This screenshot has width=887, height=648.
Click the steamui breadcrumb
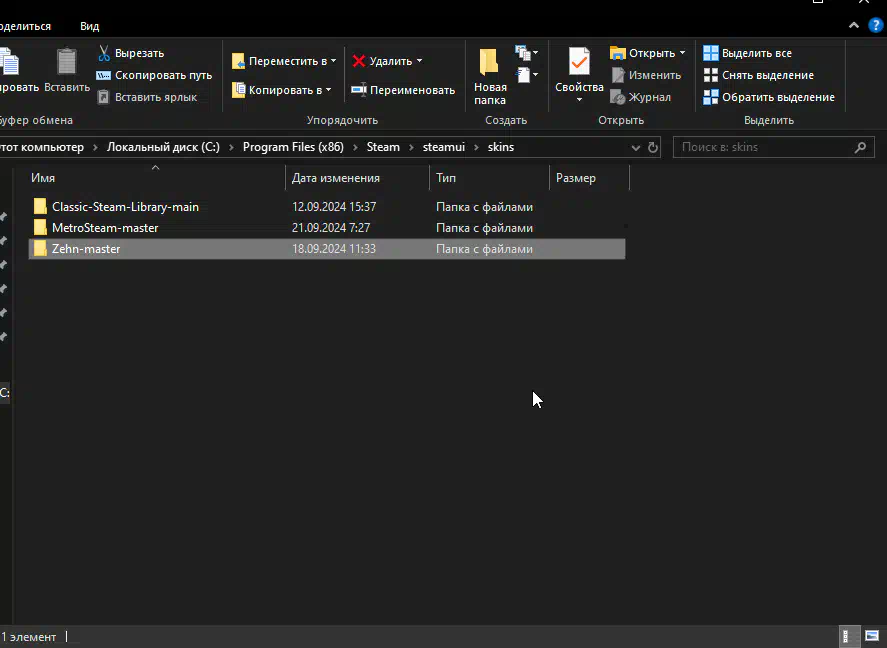444,147
